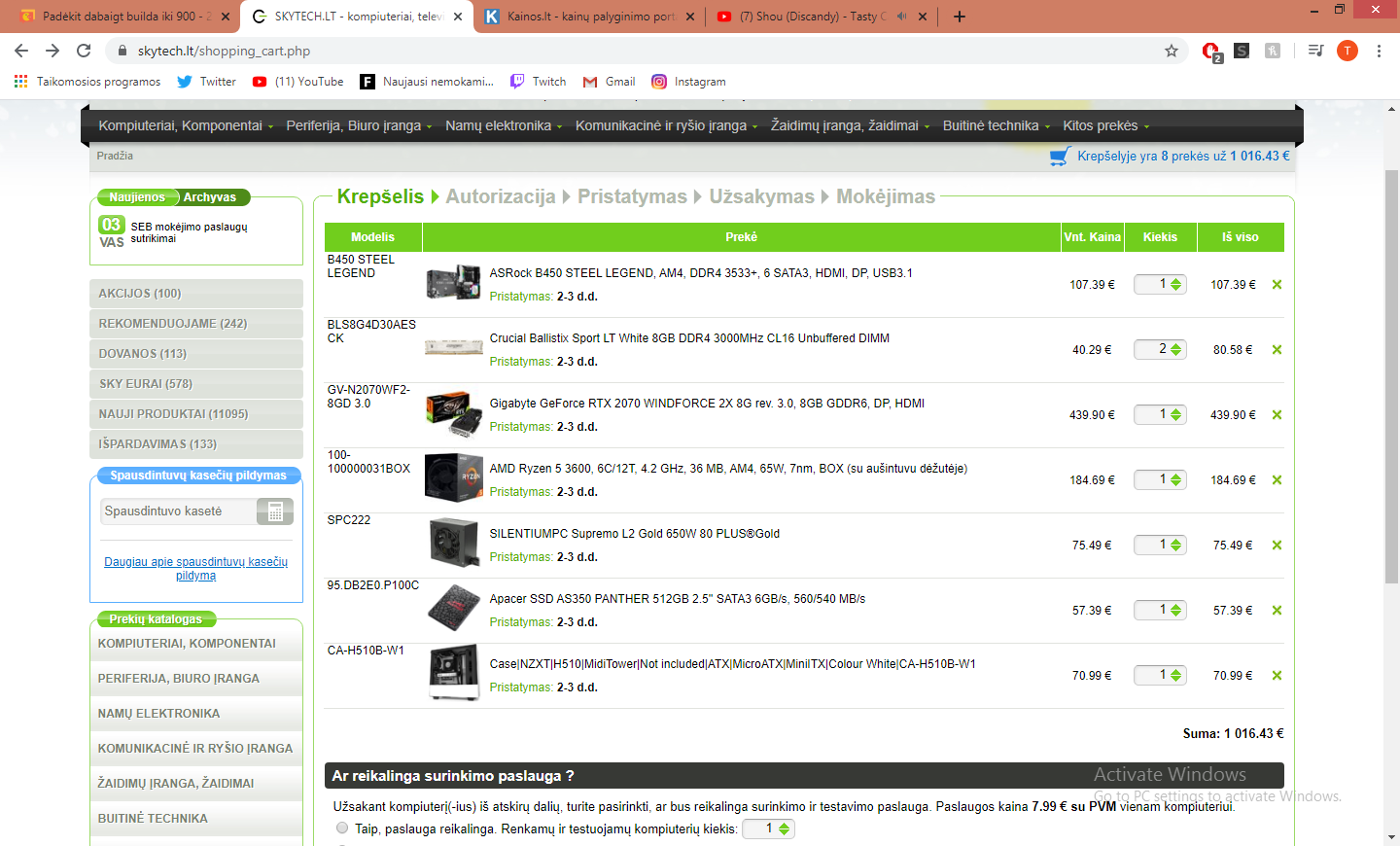The height and width of the screenshot is (846, 1400).
Task: Open Chrome profile avatar
Action: click(x=1347, y=51)
